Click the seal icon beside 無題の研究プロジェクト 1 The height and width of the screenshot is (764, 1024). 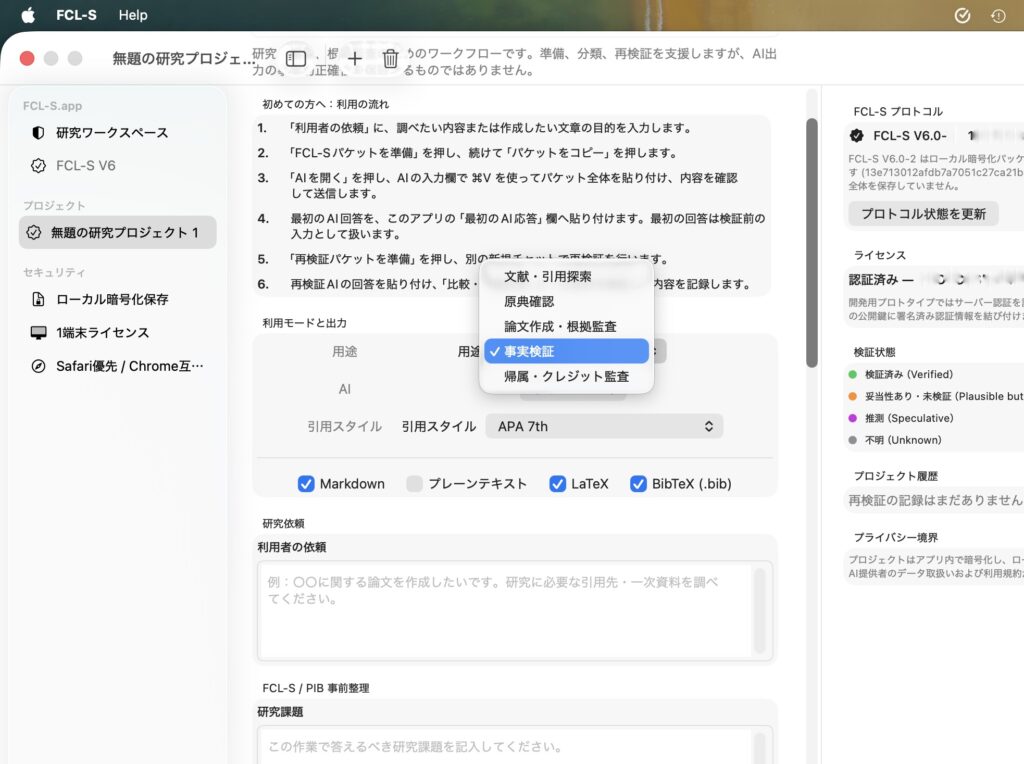point(34,232)
